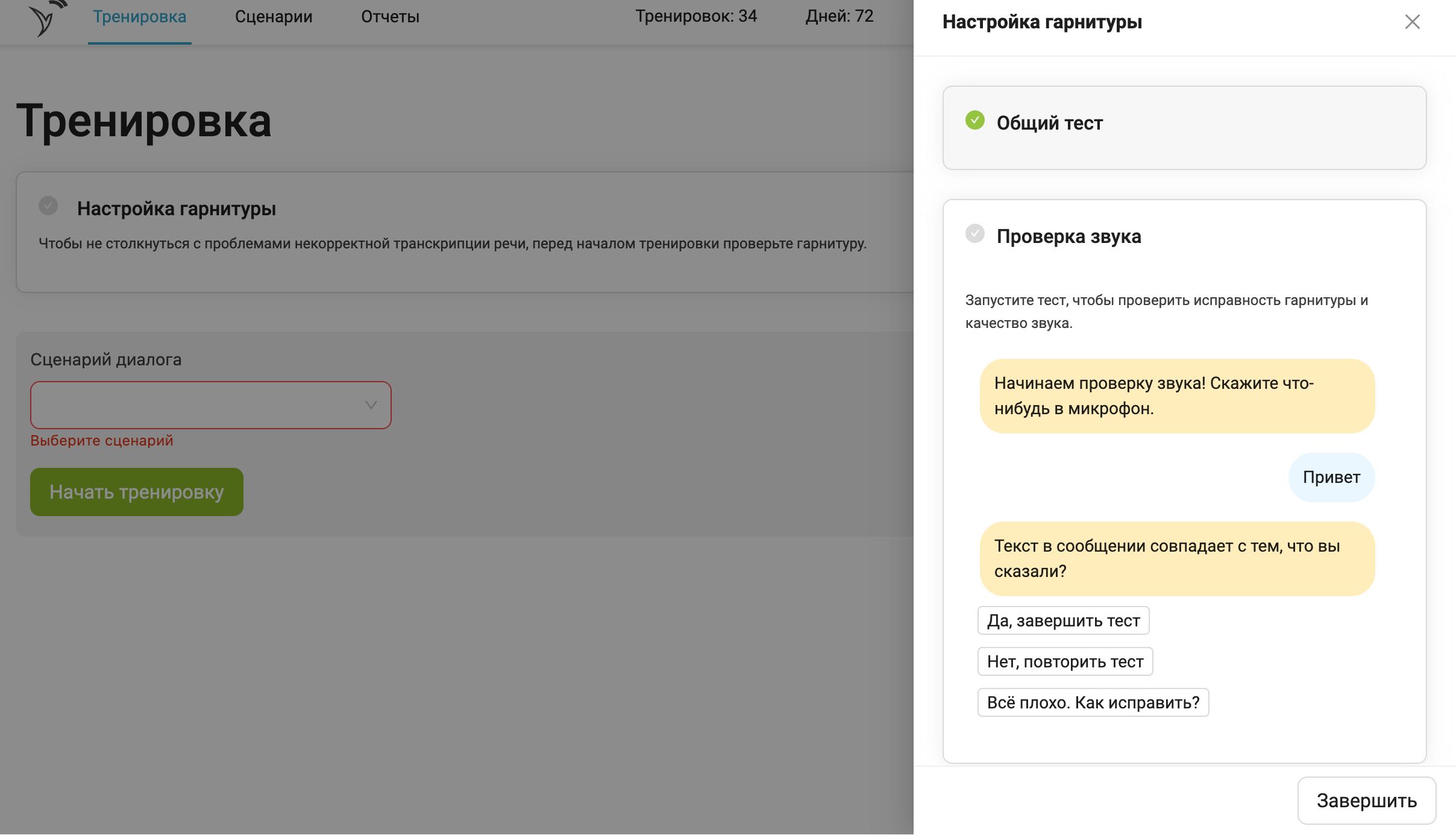Close the headset setup panel with X
The image size is (1456, 835).
pos(1412,22)
